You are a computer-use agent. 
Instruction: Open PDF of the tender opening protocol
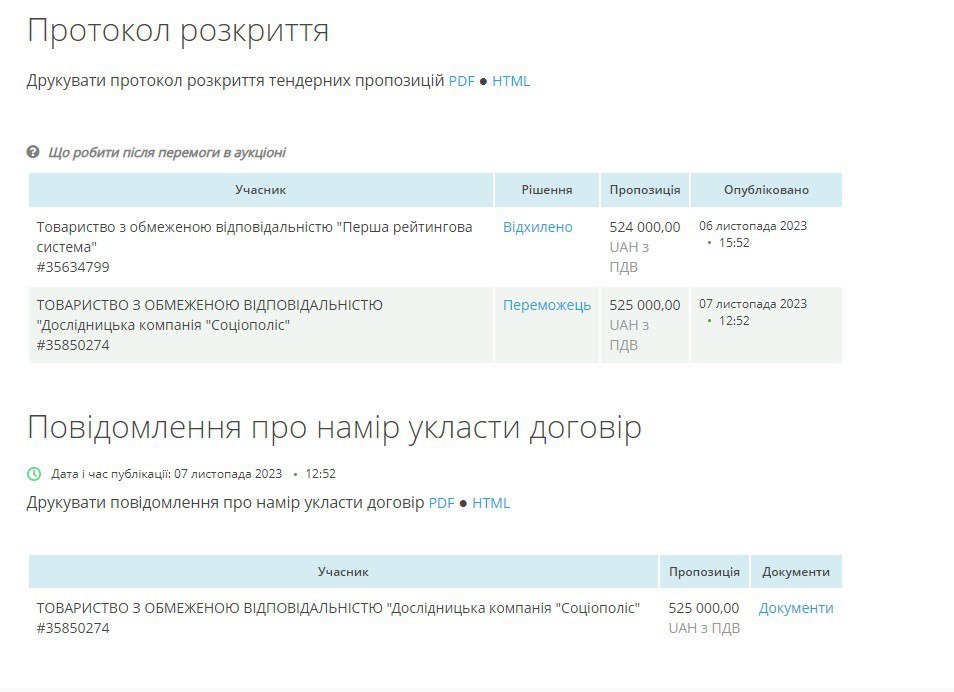[x=461, y=81]
